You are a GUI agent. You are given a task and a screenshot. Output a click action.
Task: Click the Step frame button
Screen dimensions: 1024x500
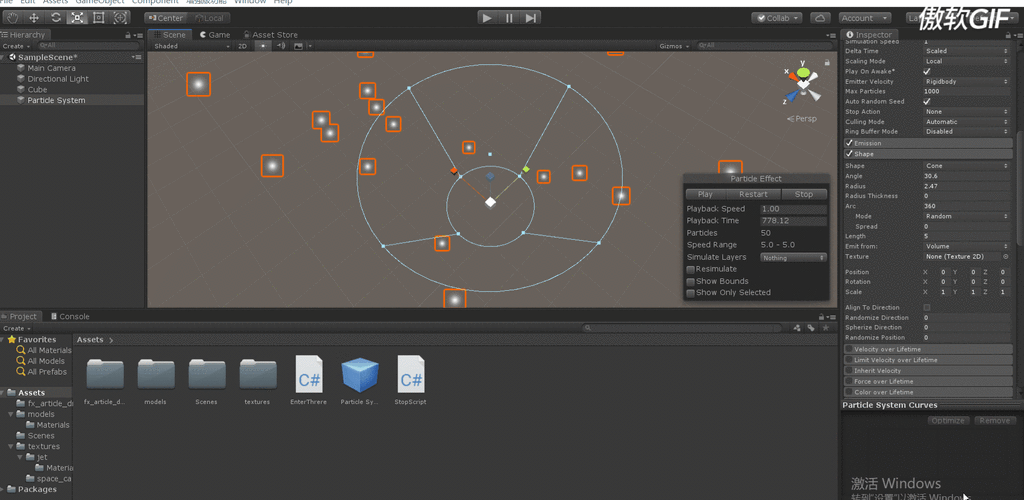pos(531,18)
